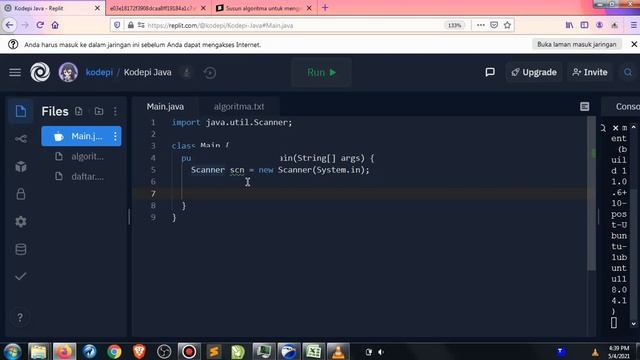Open VLC from the taskbar
This screenshot has width=640, height=360.
click(x=338, y=351)
